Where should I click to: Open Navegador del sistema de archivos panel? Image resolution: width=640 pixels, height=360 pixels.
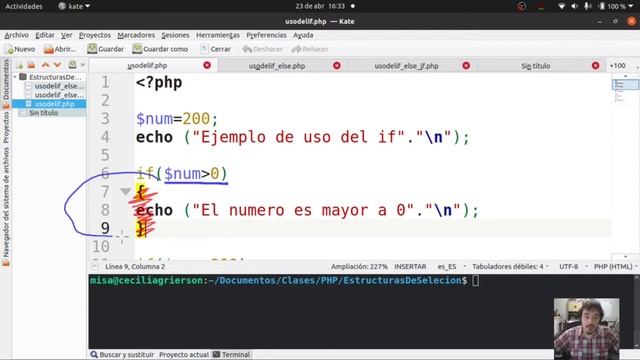(6, 207)
